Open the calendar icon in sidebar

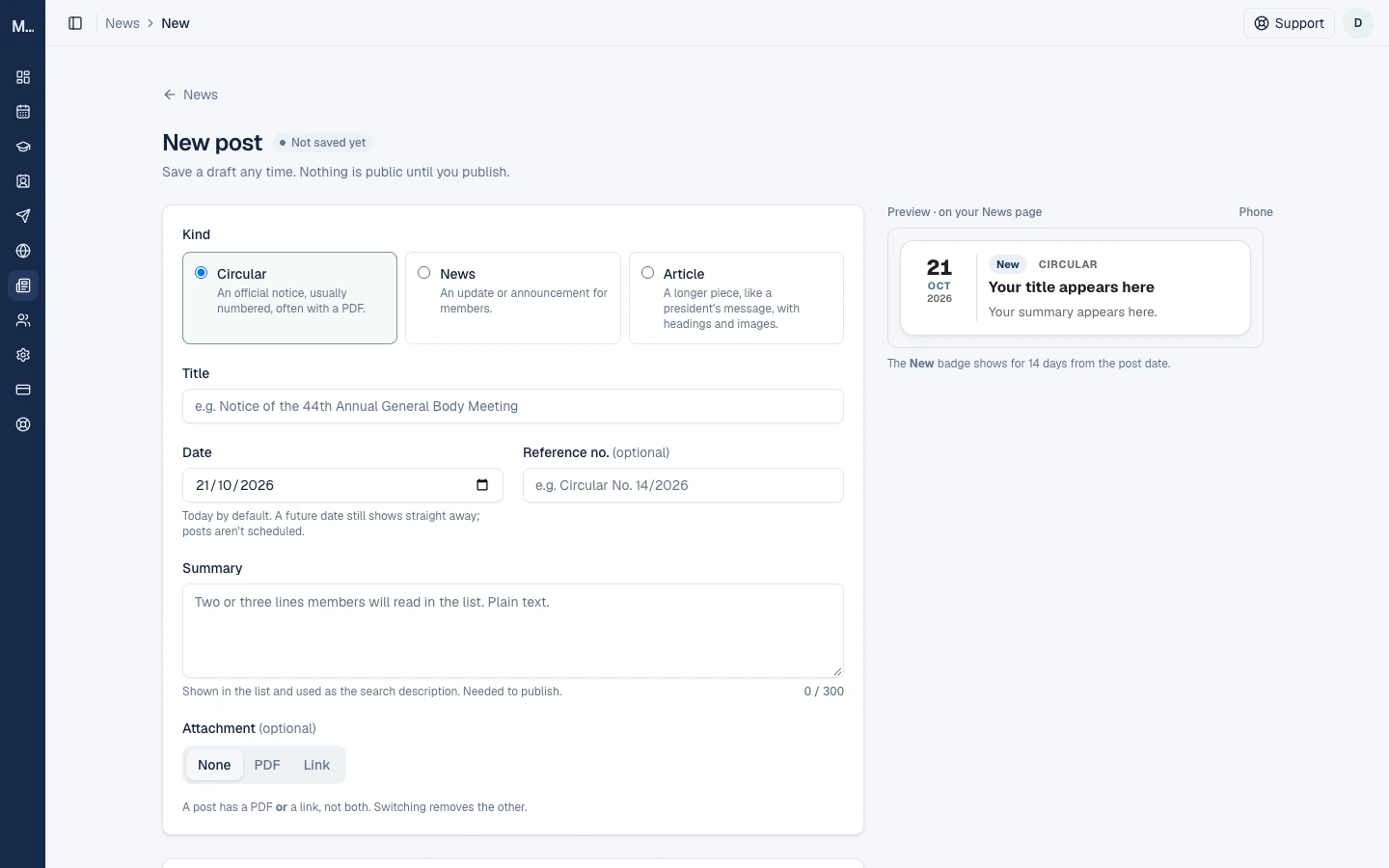pos(23,112)
